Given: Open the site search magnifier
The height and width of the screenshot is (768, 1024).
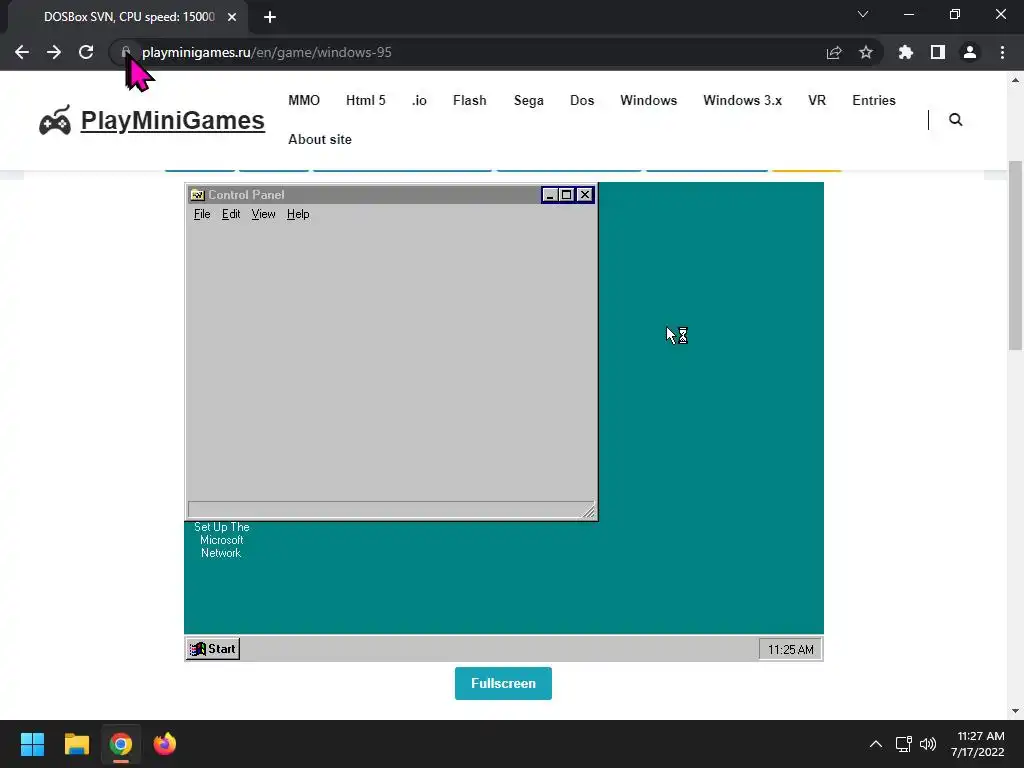Looking at the screenshot, I should click(x=955, y=120).
